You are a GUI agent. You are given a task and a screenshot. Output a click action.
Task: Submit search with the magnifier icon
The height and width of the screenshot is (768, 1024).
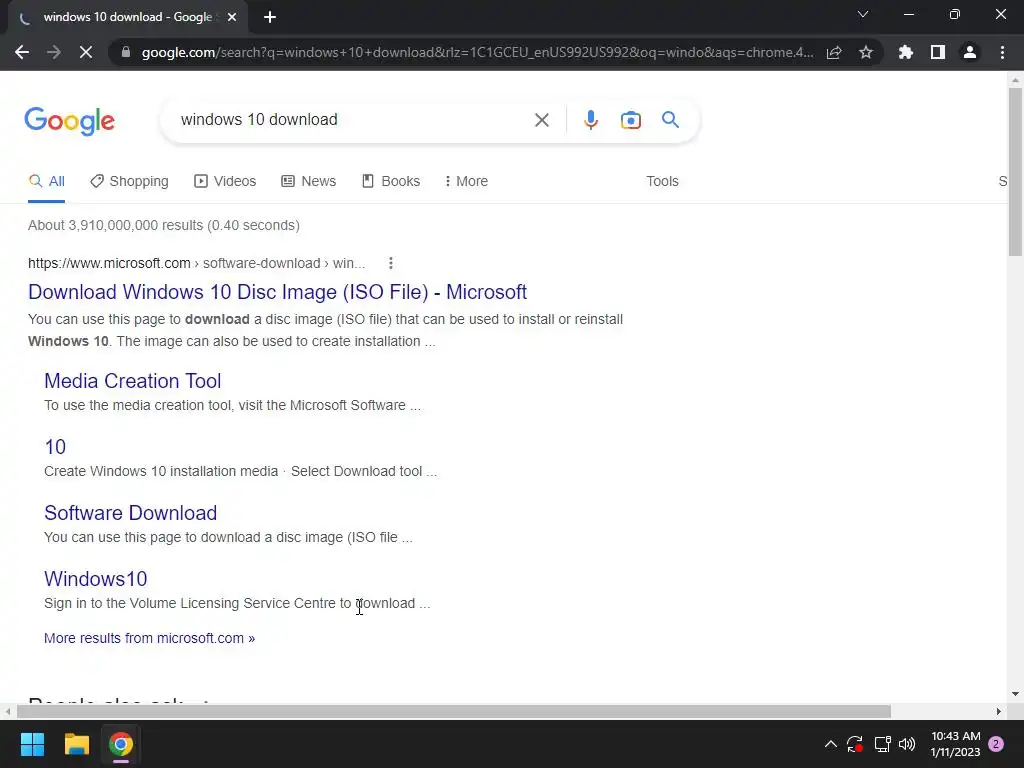click(670, 120)
